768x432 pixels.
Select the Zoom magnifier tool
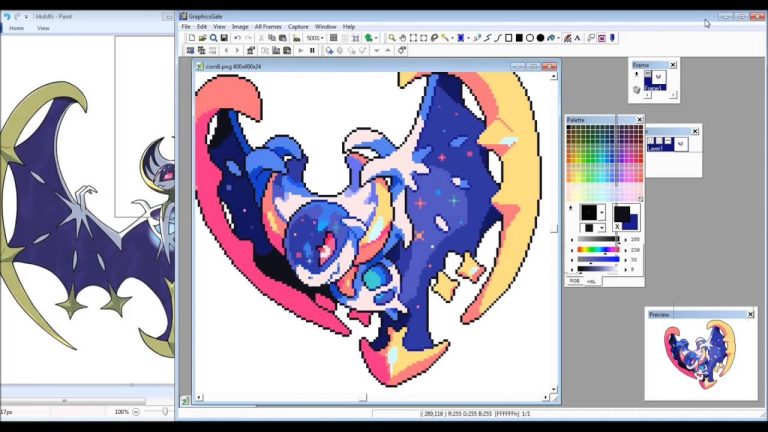click(x=392, y=38)
